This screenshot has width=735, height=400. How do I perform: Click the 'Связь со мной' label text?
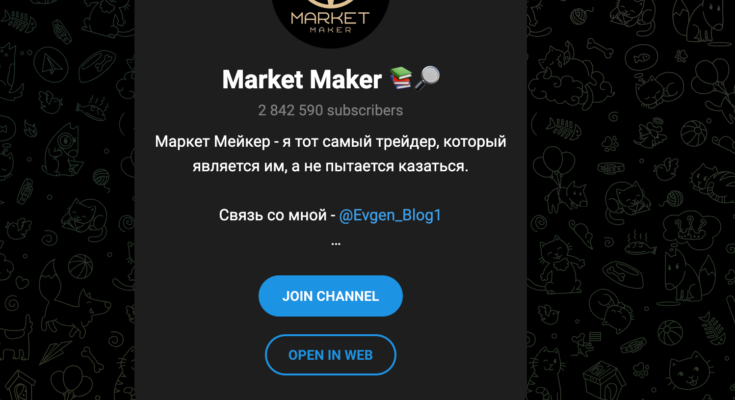[x=273, y=215]
